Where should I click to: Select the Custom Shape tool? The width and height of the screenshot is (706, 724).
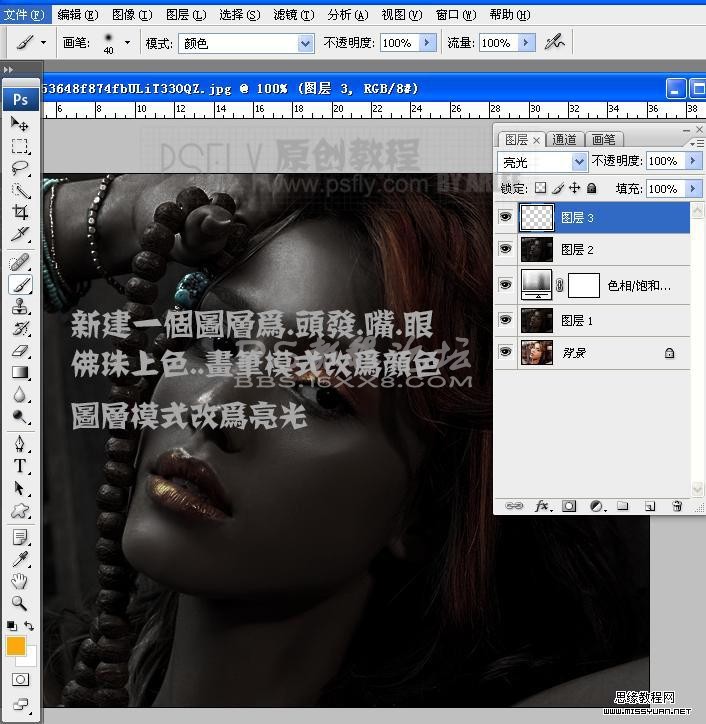[19, 510]
